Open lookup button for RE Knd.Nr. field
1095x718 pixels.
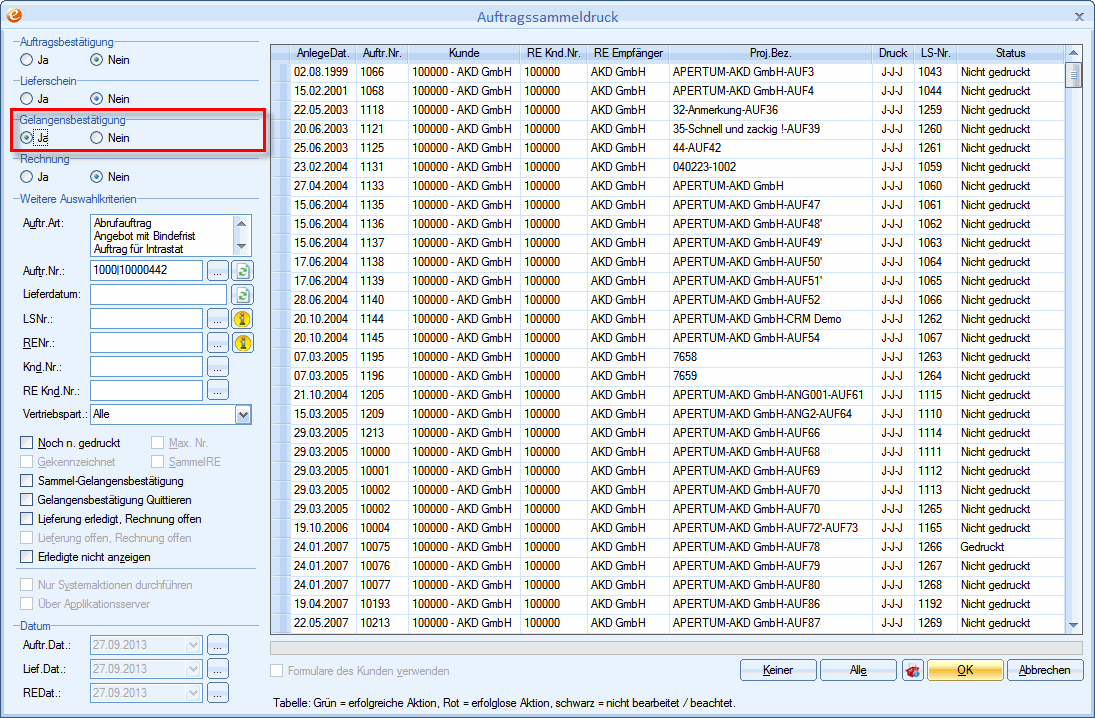(218, 391)
